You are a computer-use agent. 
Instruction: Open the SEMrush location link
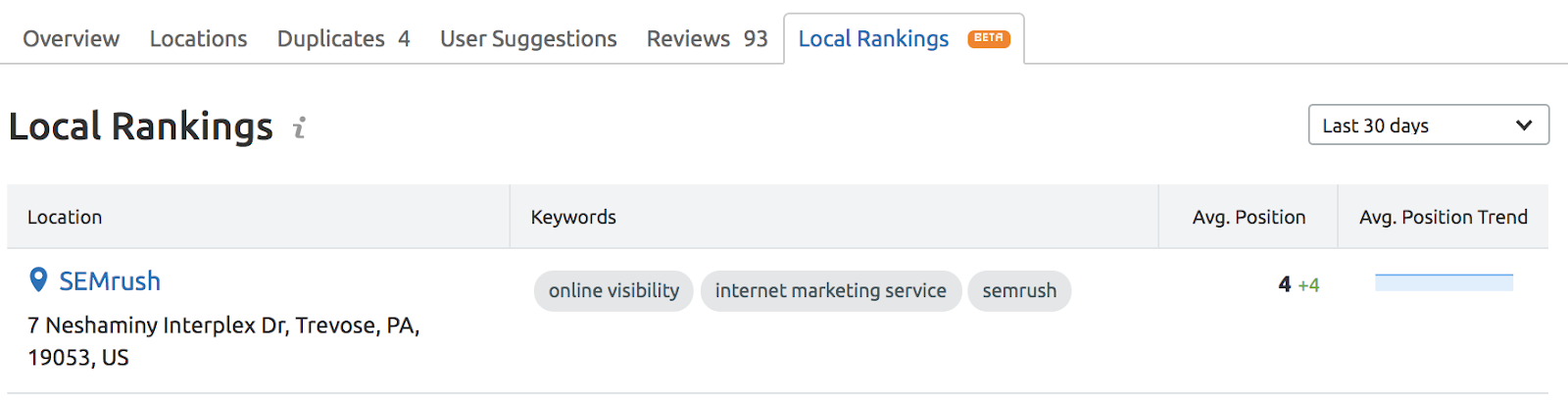pos(110,281)
